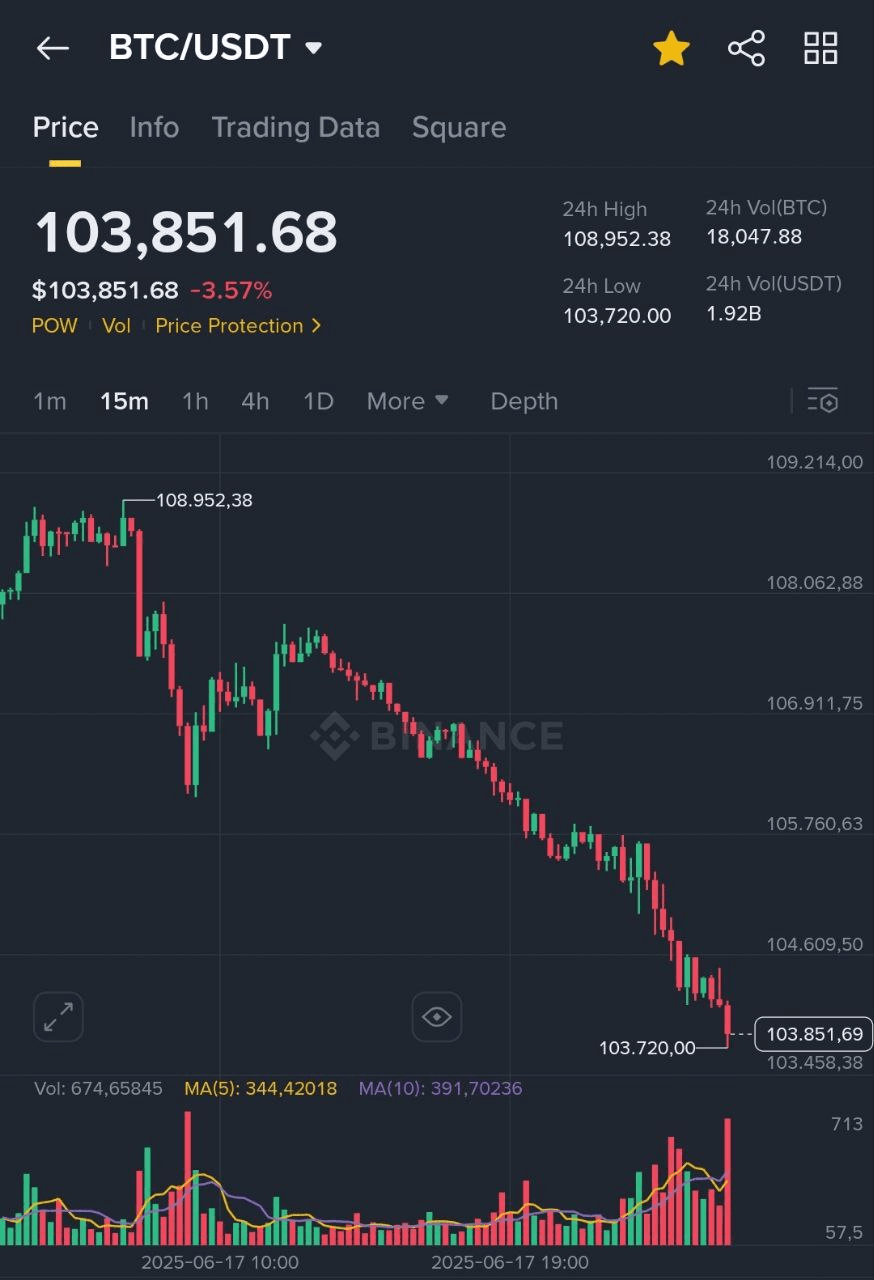The height and width of the screenshot is (1280, 874).
Task: Open the four-square grid menu icon
Action: [x=821, y=48]
